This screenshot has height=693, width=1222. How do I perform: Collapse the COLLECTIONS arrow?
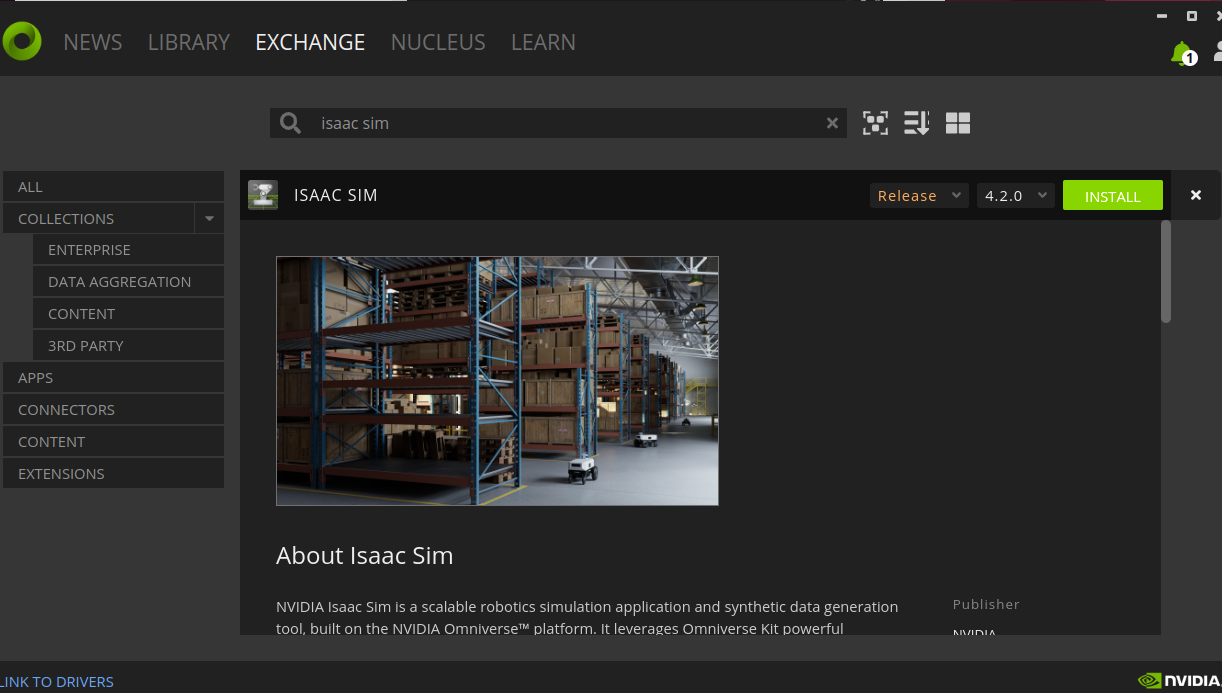pos(209,219)
